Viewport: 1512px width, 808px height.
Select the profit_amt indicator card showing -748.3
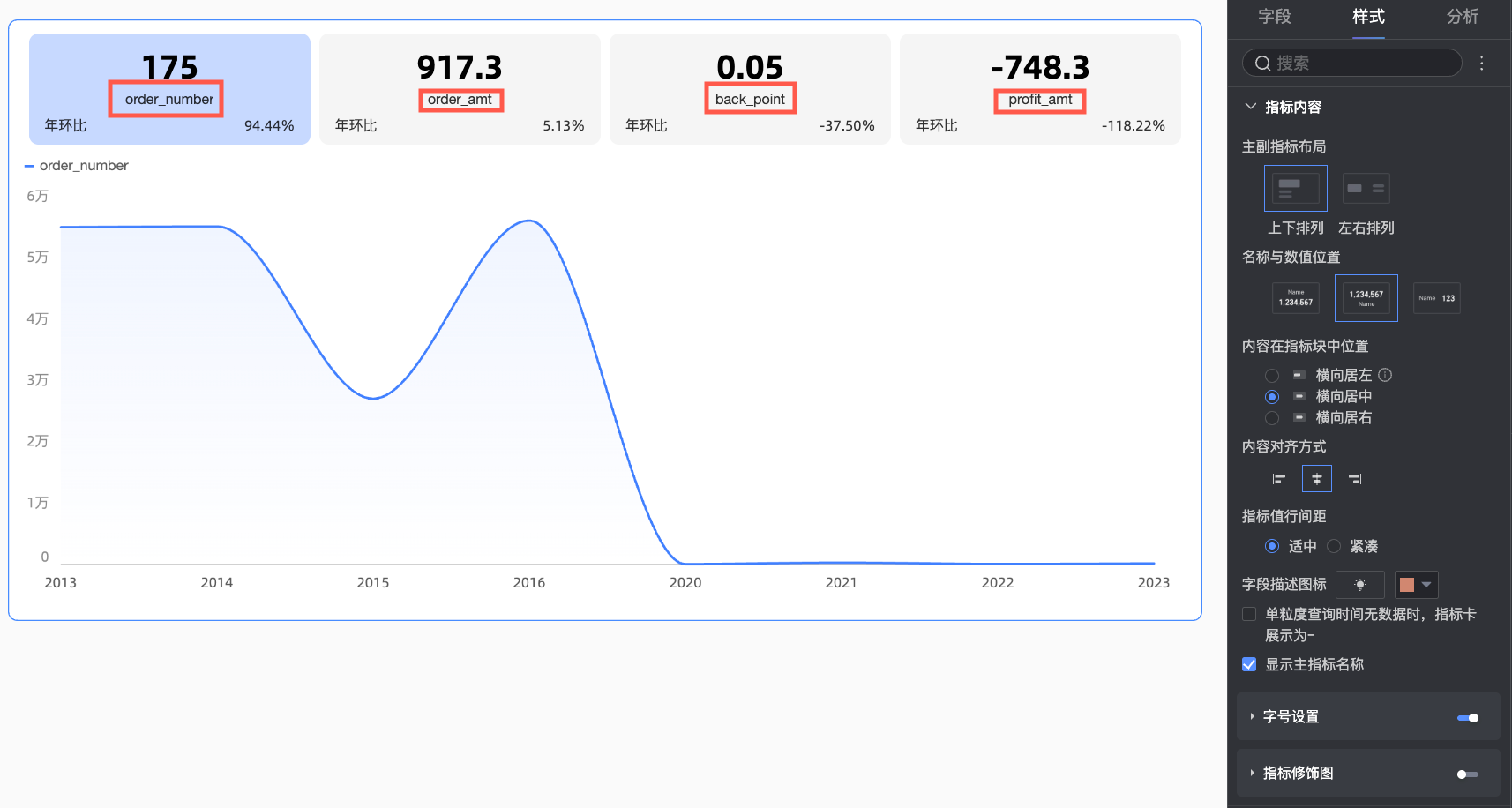click(1040, 89)
